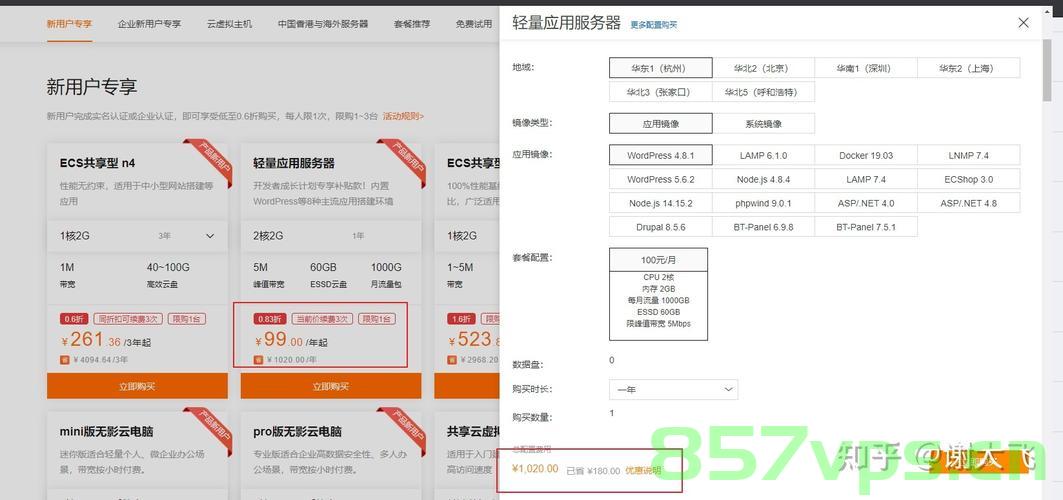Pick Docker 19.03 application image
The height and width of the screenshot is (500, 1063).
(866, 155)
